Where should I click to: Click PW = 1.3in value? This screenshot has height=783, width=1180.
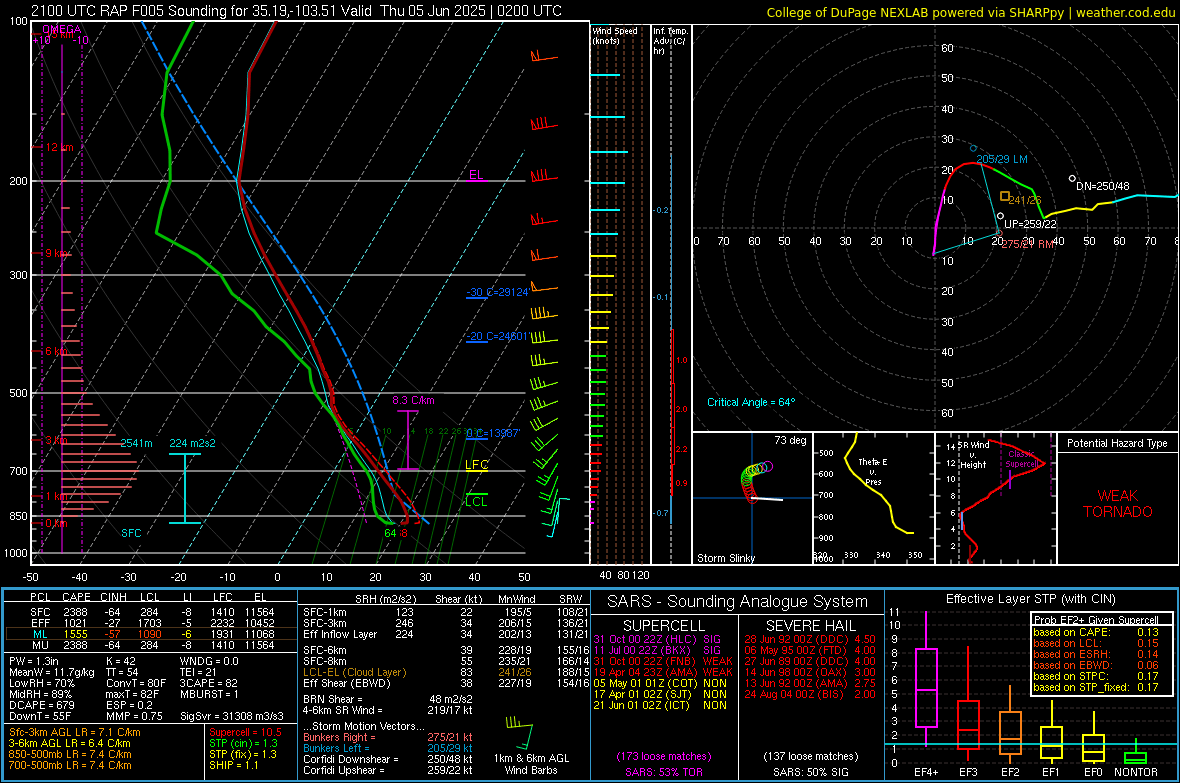(35, 662)
